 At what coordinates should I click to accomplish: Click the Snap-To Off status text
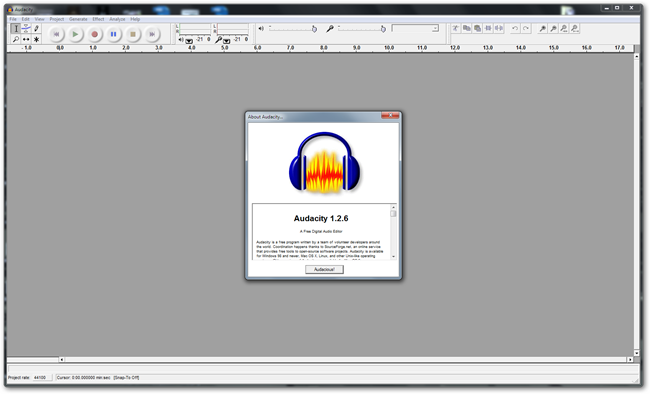126,378
